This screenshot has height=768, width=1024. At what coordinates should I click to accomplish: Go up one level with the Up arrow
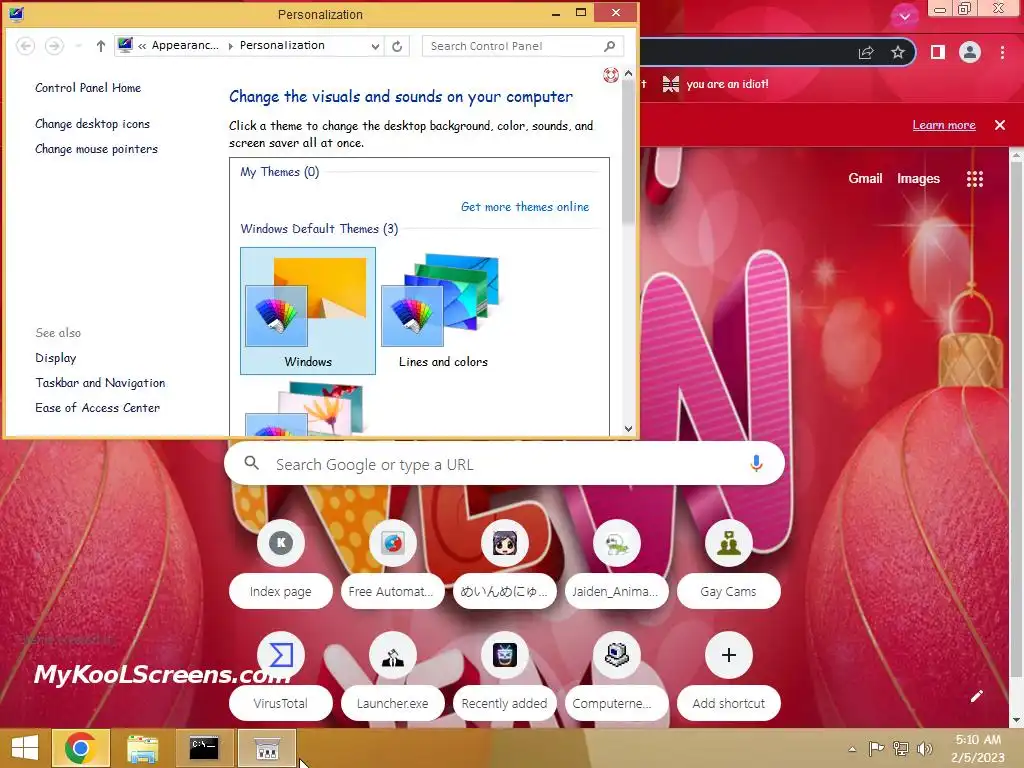pyautogui.click(x=101, y=46)
